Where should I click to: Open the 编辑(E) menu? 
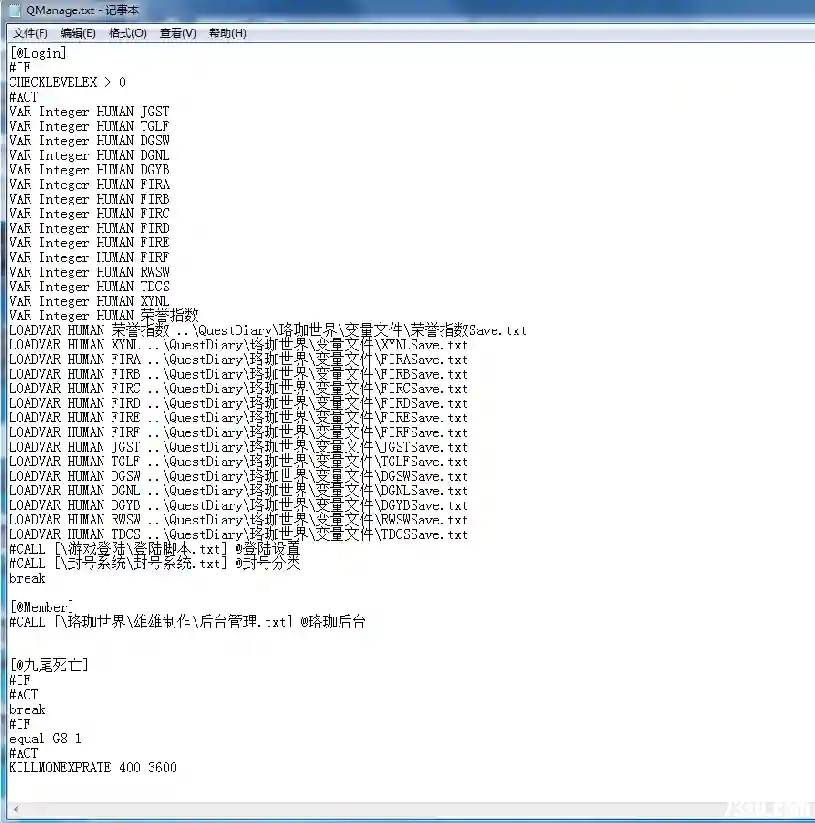click(78, 33)
